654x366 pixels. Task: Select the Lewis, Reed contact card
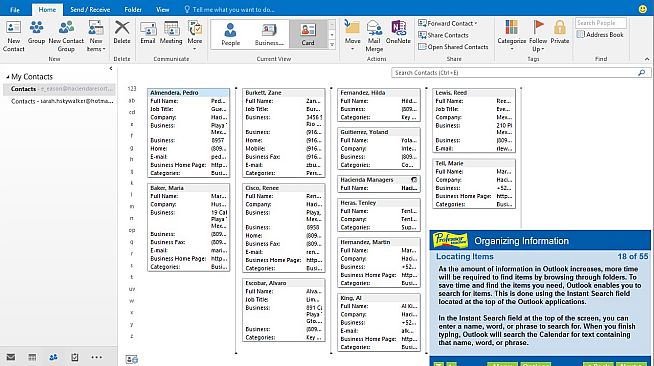coord(474,120)
